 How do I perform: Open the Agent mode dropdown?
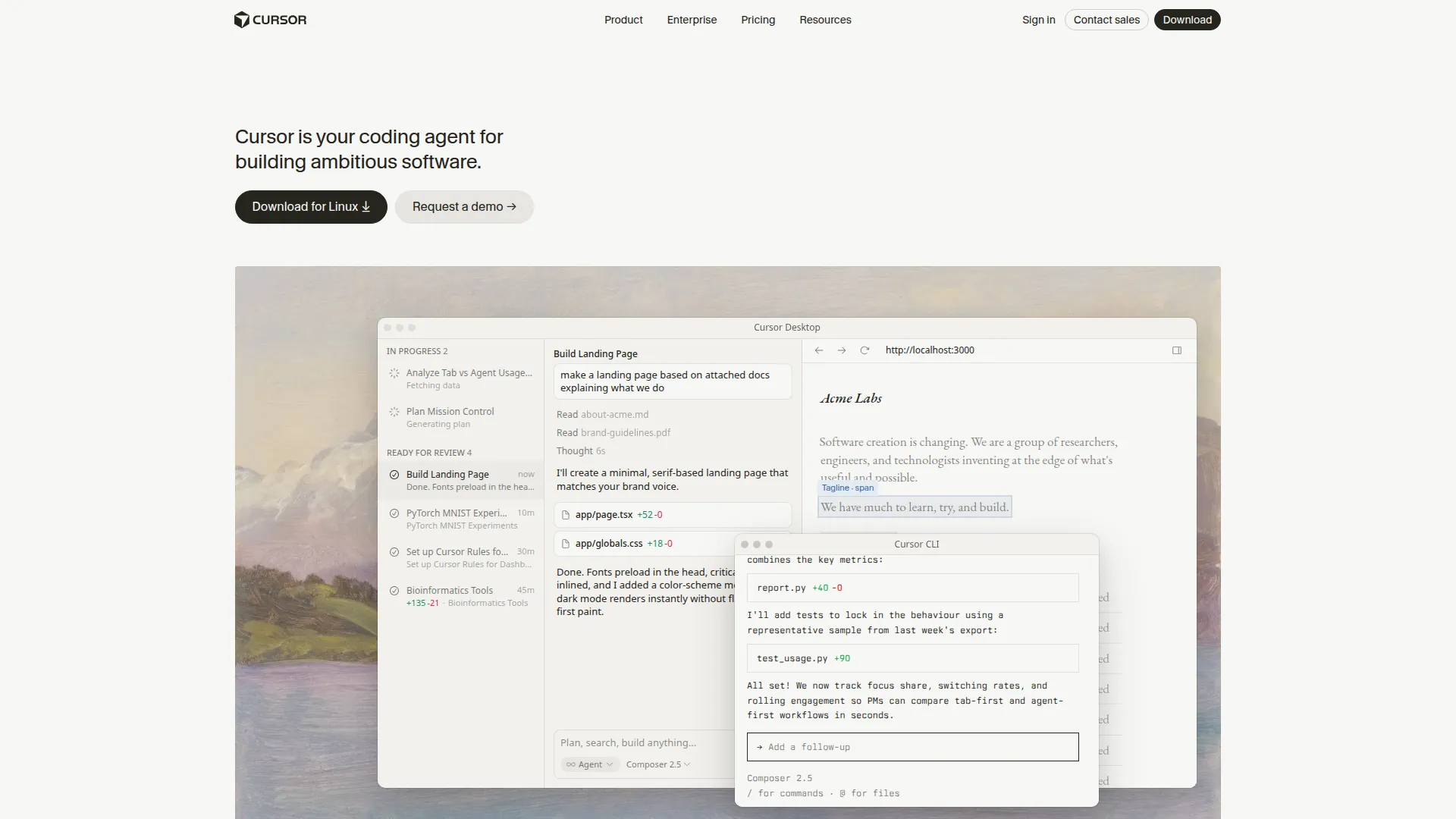pyautogui.click(x=589, y=764)
